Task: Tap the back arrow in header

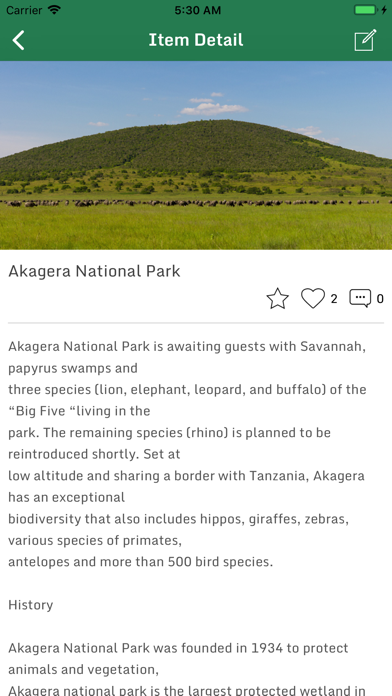Action: click(18, 40)
